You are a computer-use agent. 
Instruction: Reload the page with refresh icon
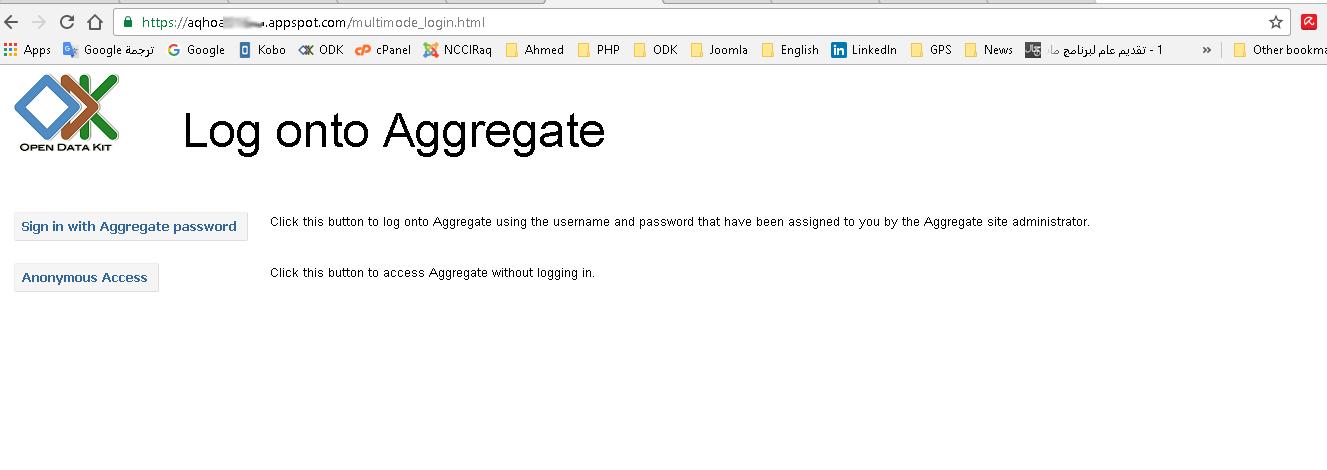(66, 22)
